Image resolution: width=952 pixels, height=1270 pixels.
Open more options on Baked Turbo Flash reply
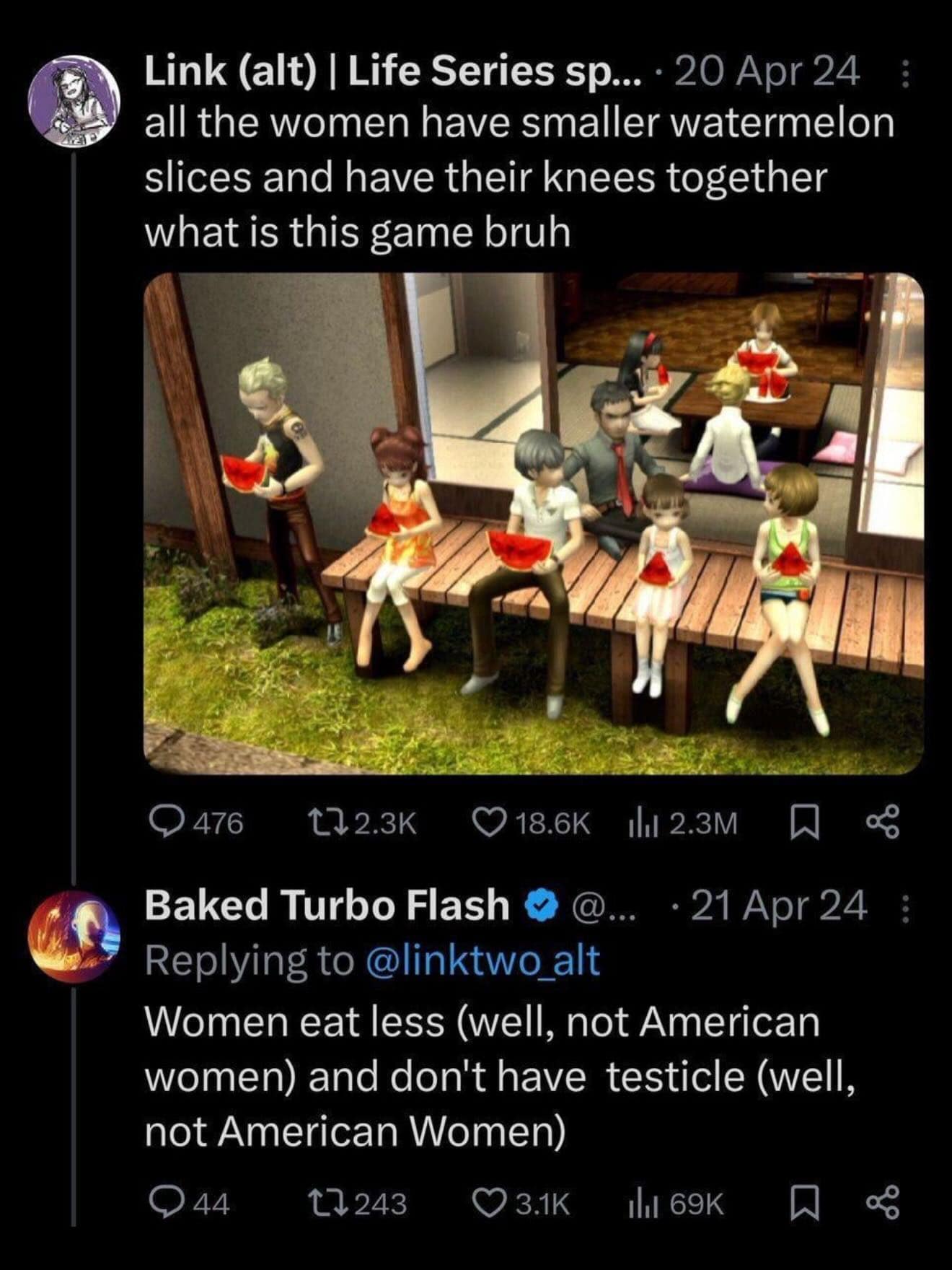pos(907,906)
